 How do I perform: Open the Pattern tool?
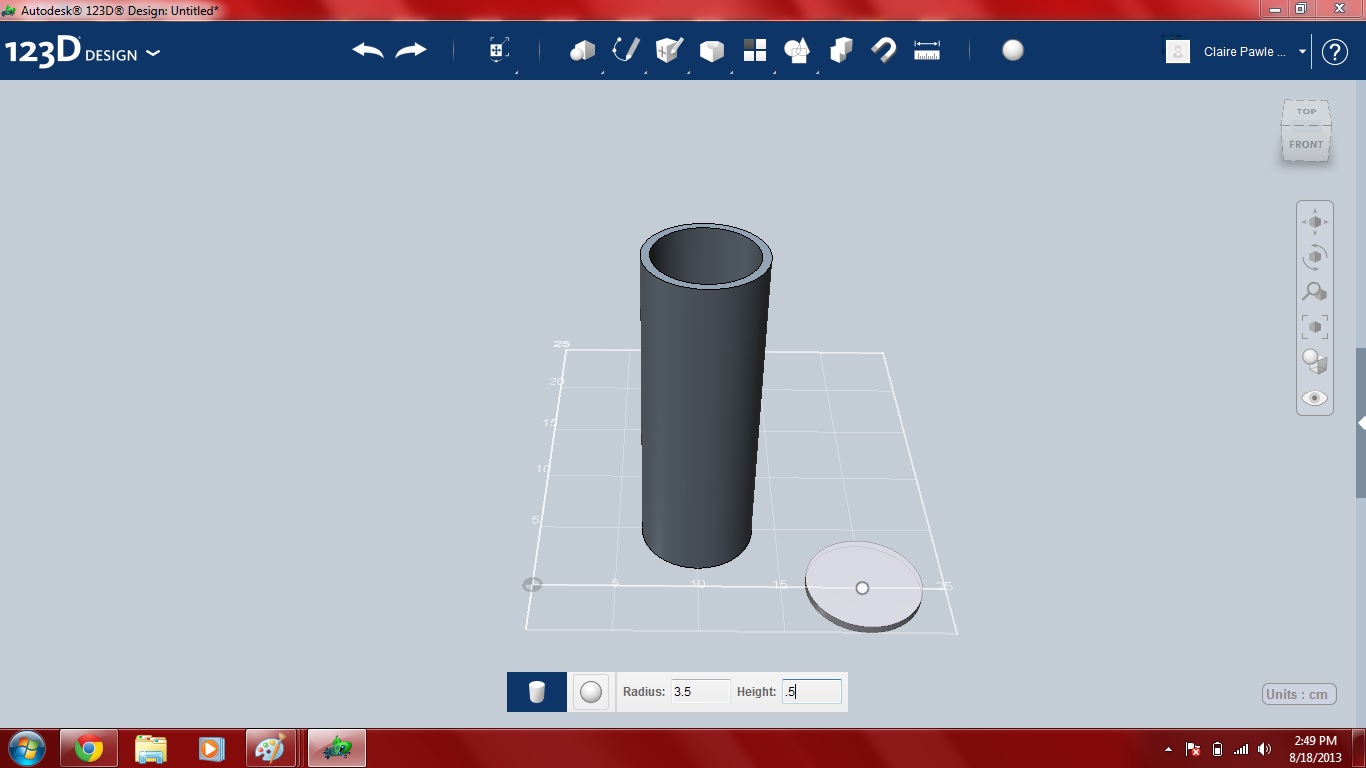point(755,50)
